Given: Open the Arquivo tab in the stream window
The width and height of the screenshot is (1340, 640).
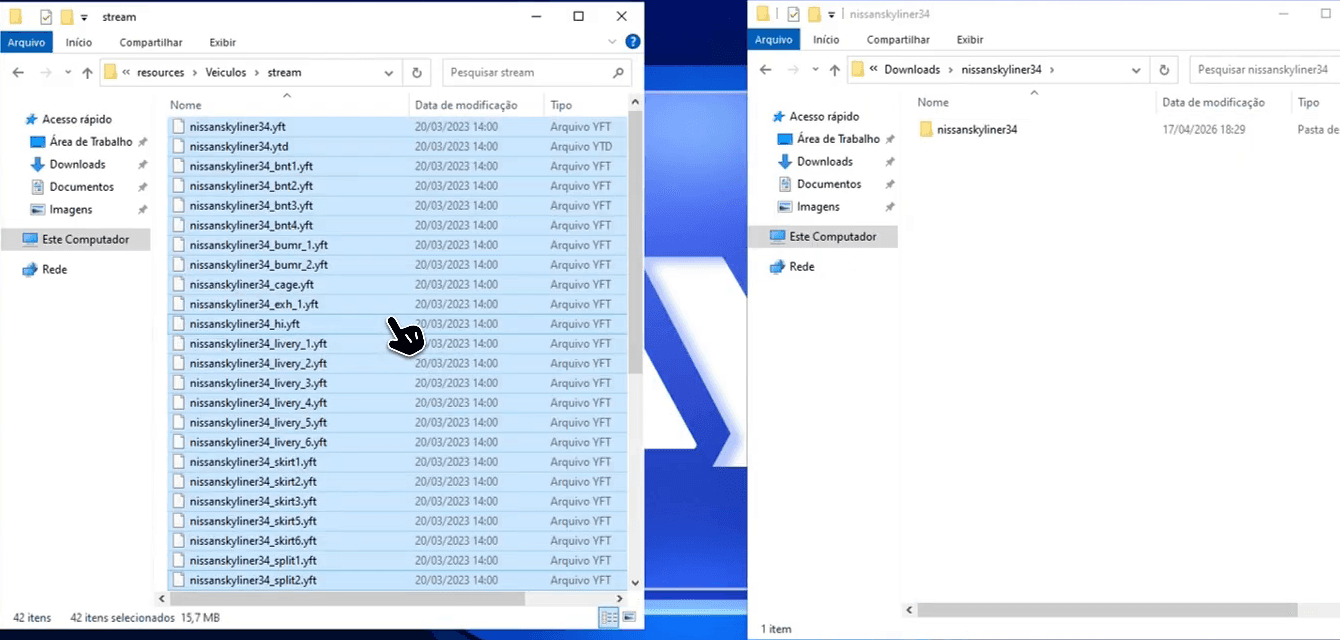Looking at the screenshot, I should [27, 42].
